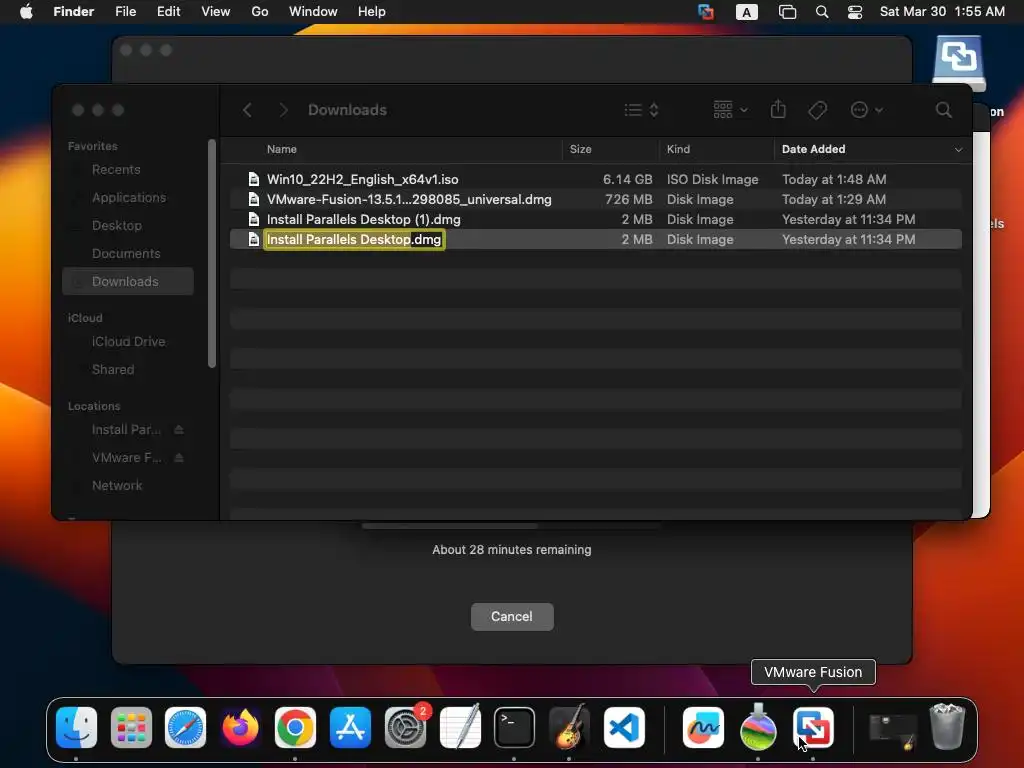The image size is (1024, 768).
Task: Cancel the installation in background window
Action: pyautogui.click(x=512, y=616)
